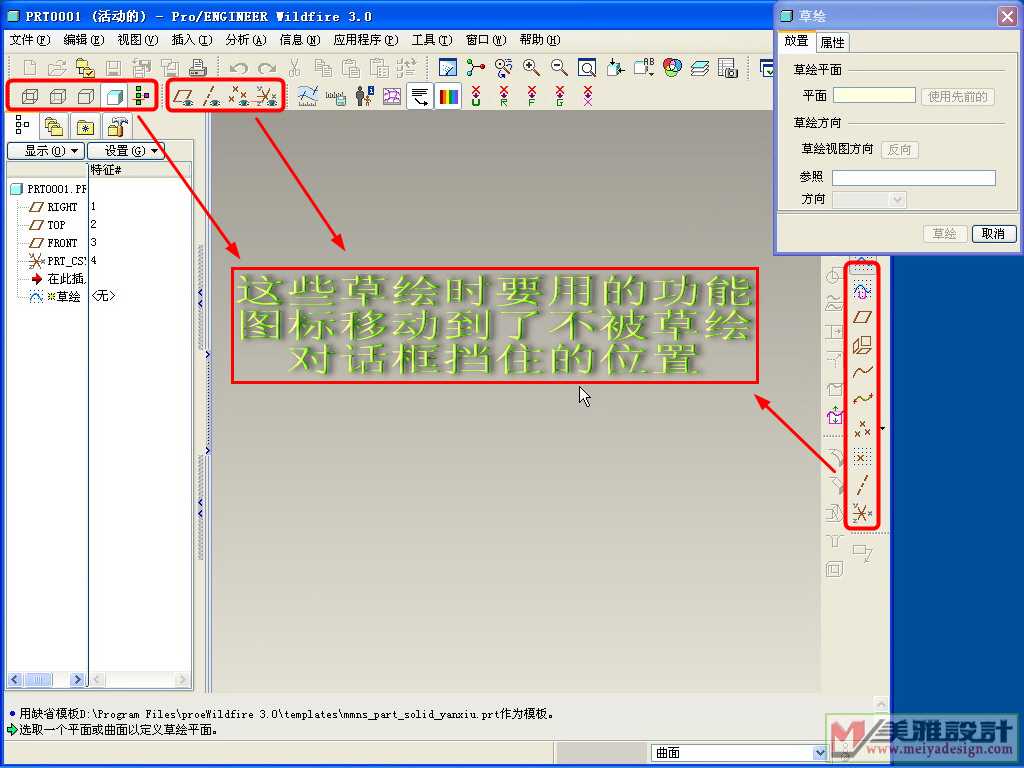The height and width of the screenshot is (768, 1024).
Task: Open the 视图 menu
Action: tap(138, 40)
